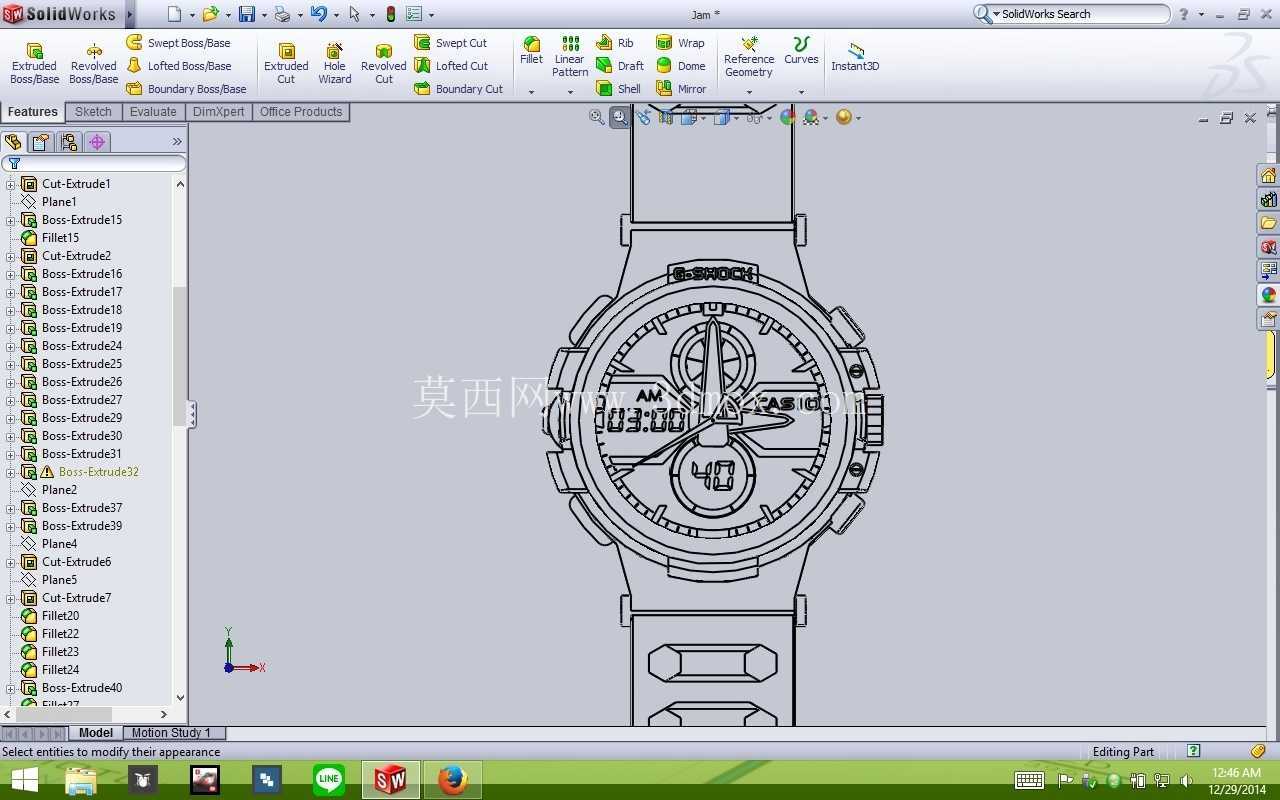The height and width of the screenshot is (800, 1280).
Task: Apply the Fillet feature tool
Action: [x=532, y=51]
